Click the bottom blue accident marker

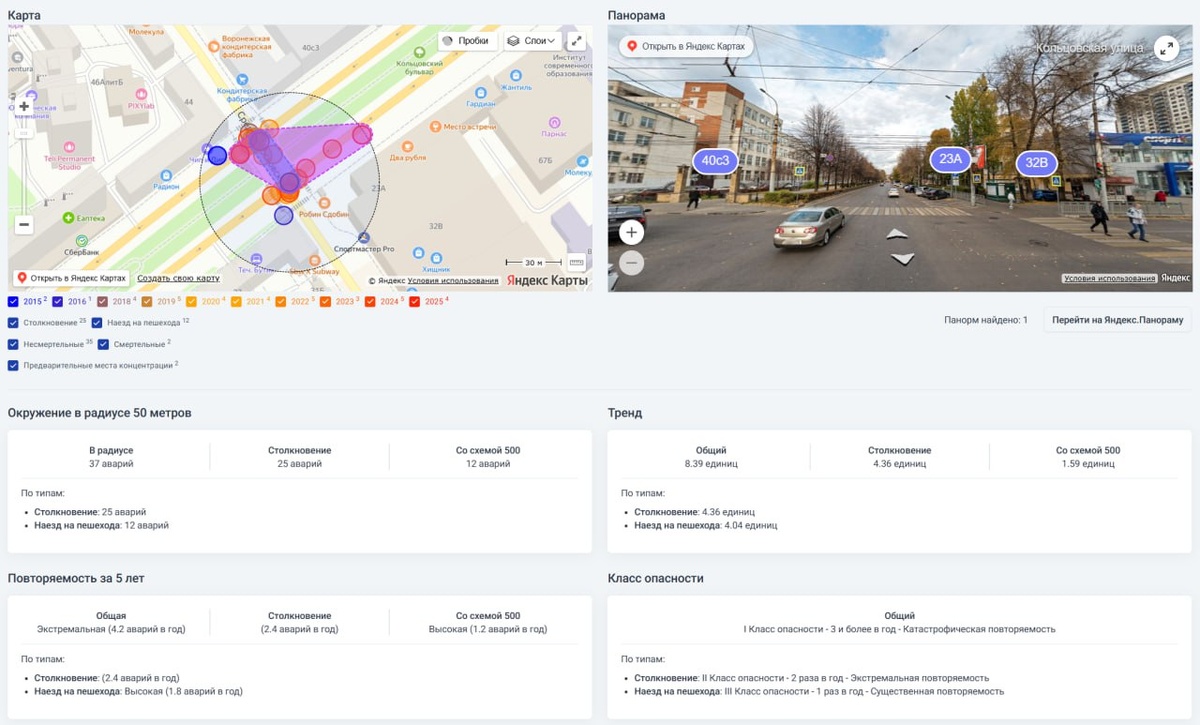(x=284, y=215)
